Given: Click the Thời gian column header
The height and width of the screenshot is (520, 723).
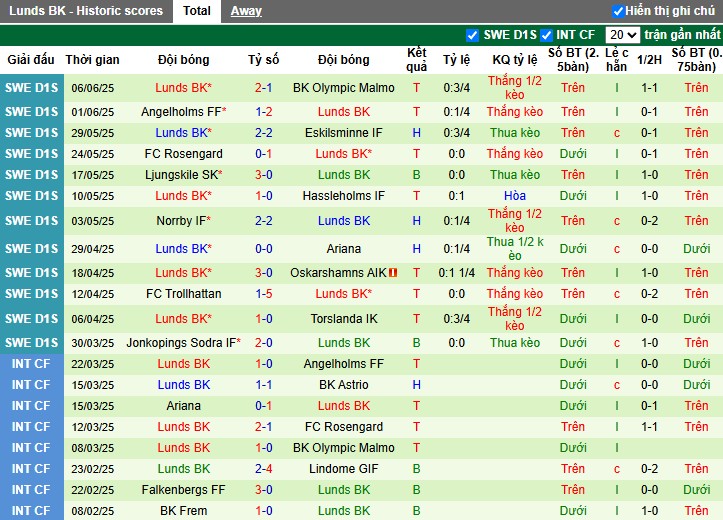Looking at the screenshot, I should click(92, 59).
